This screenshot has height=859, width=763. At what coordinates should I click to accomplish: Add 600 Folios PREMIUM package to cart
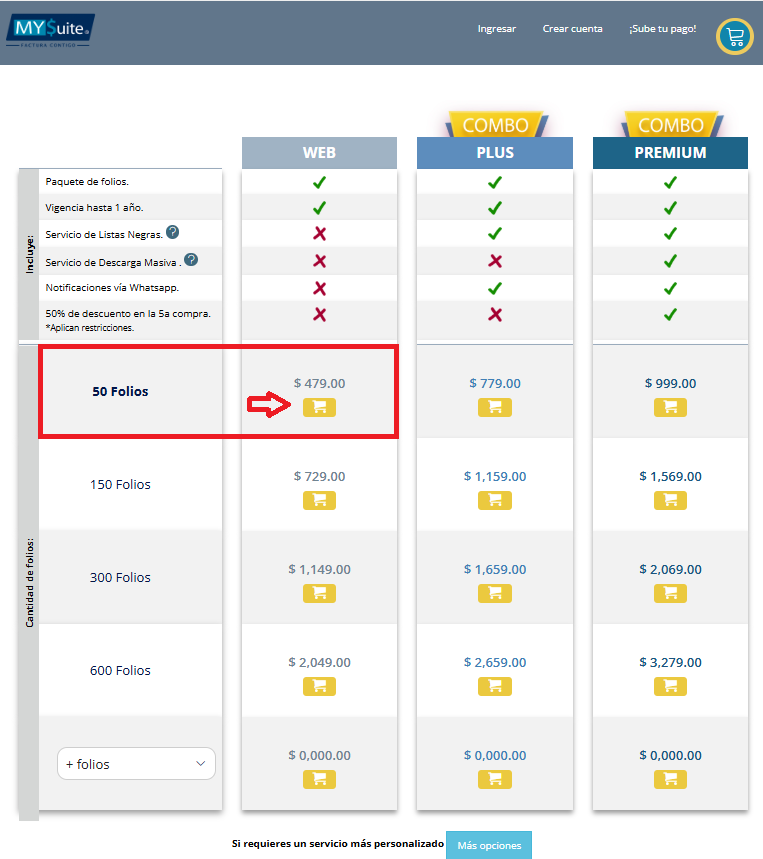(670, 686)
